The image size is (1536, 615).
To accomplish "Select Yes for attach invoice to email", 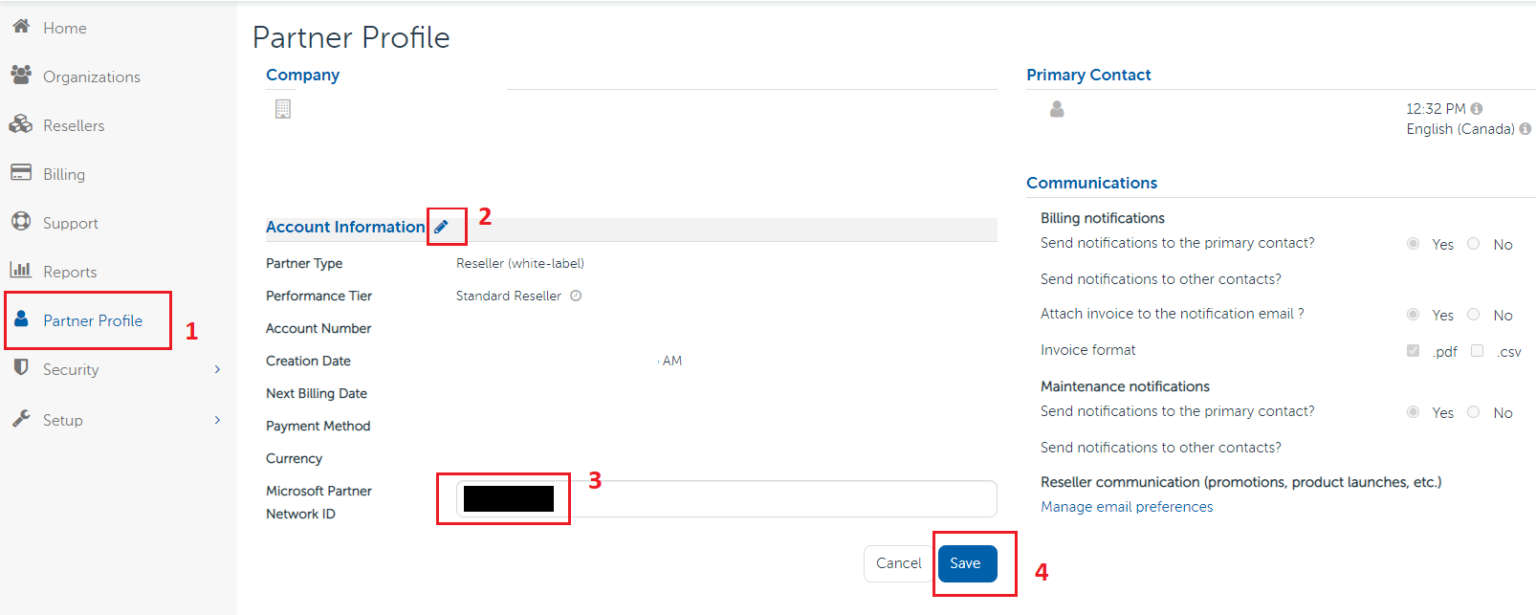I will click(x=1413, y=314).
